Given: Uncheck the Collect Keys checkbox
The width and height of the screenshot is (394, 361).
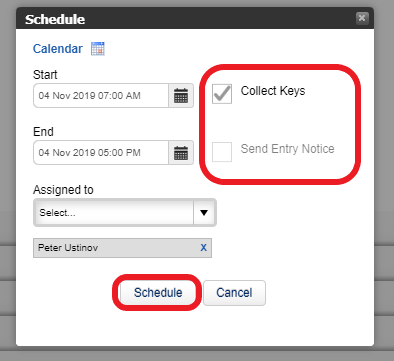Looking at the screenshot, I should [x=222, y=94].
